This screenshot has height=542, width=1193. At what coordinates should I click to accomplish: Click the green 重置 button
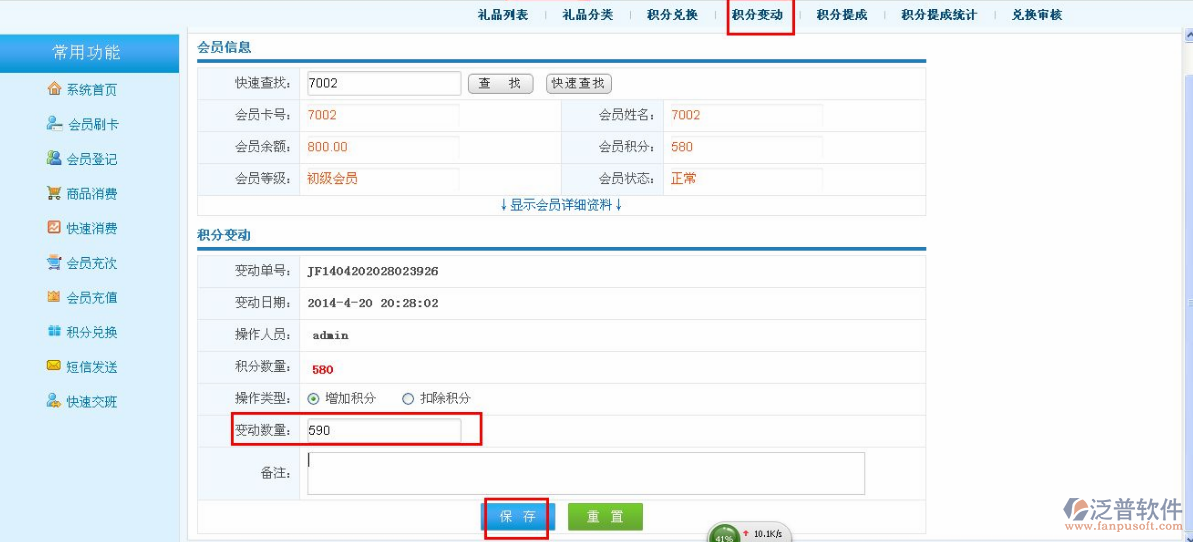(x=605, y=517)
